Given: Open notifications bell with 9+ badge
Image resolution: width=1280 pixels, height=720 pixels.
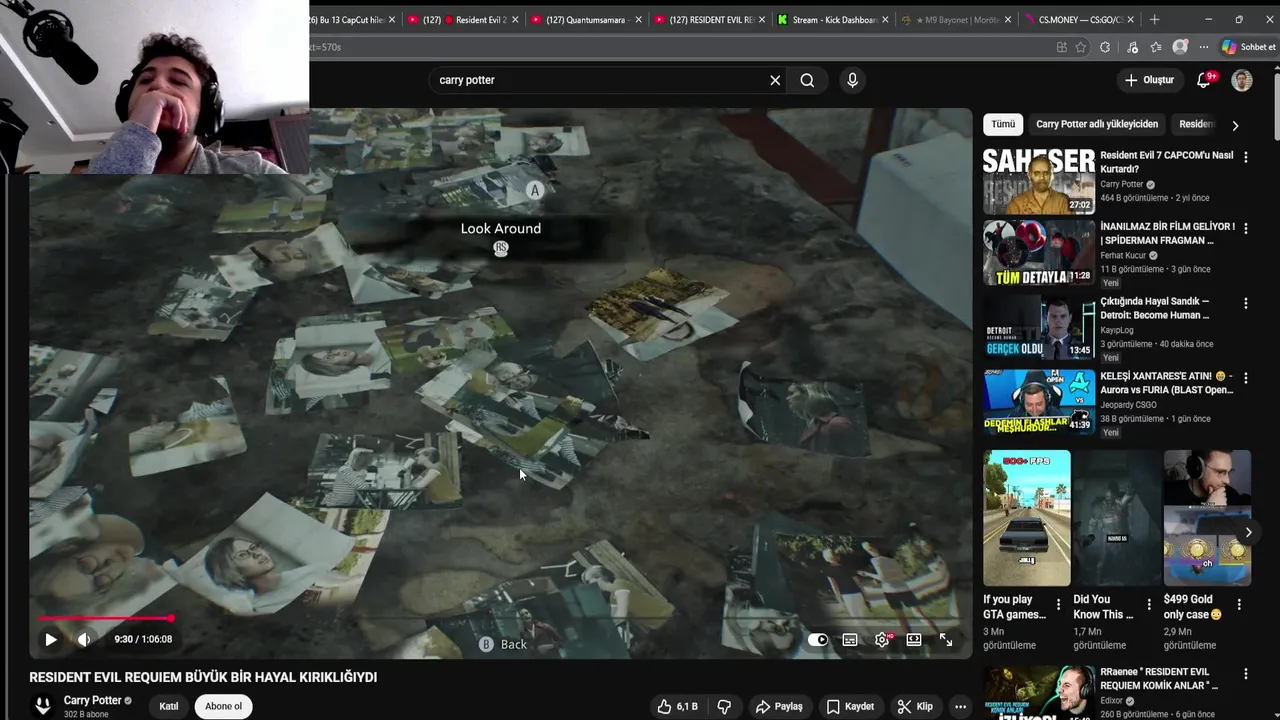Looking at the screenshot, I should pos(1204,80).
